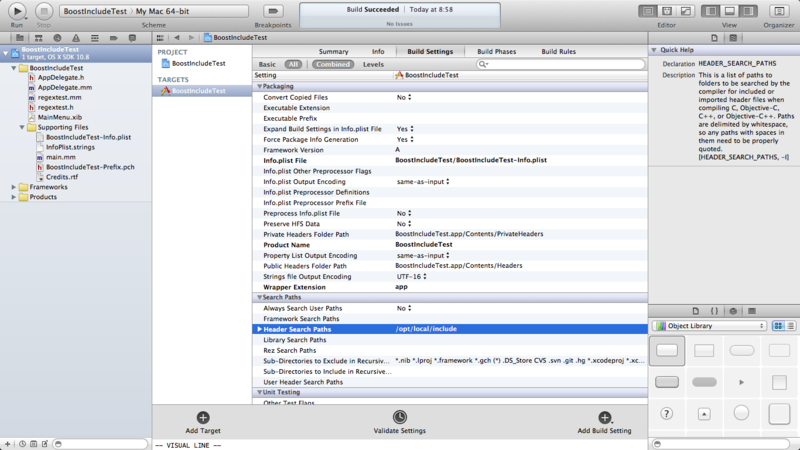Show the Search navigator

[x=57, y=38]
